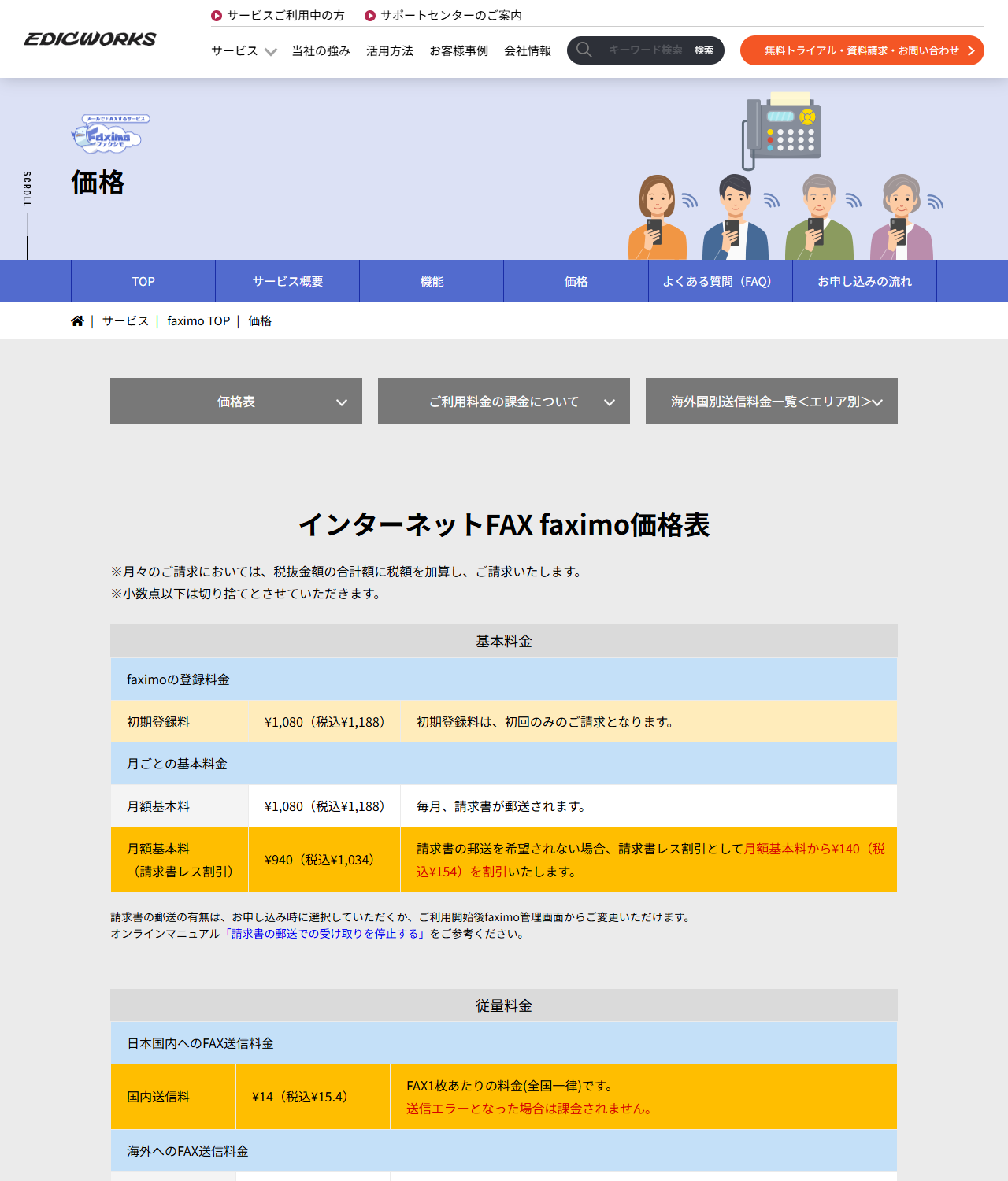Click the 検索 button
This screenshot has height=1181, width=1008.
click(704, 50)
